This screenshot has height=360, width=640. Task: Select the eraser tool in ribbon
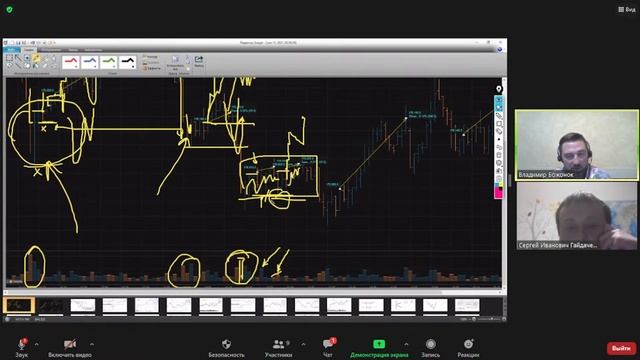[x=45, y=66]
